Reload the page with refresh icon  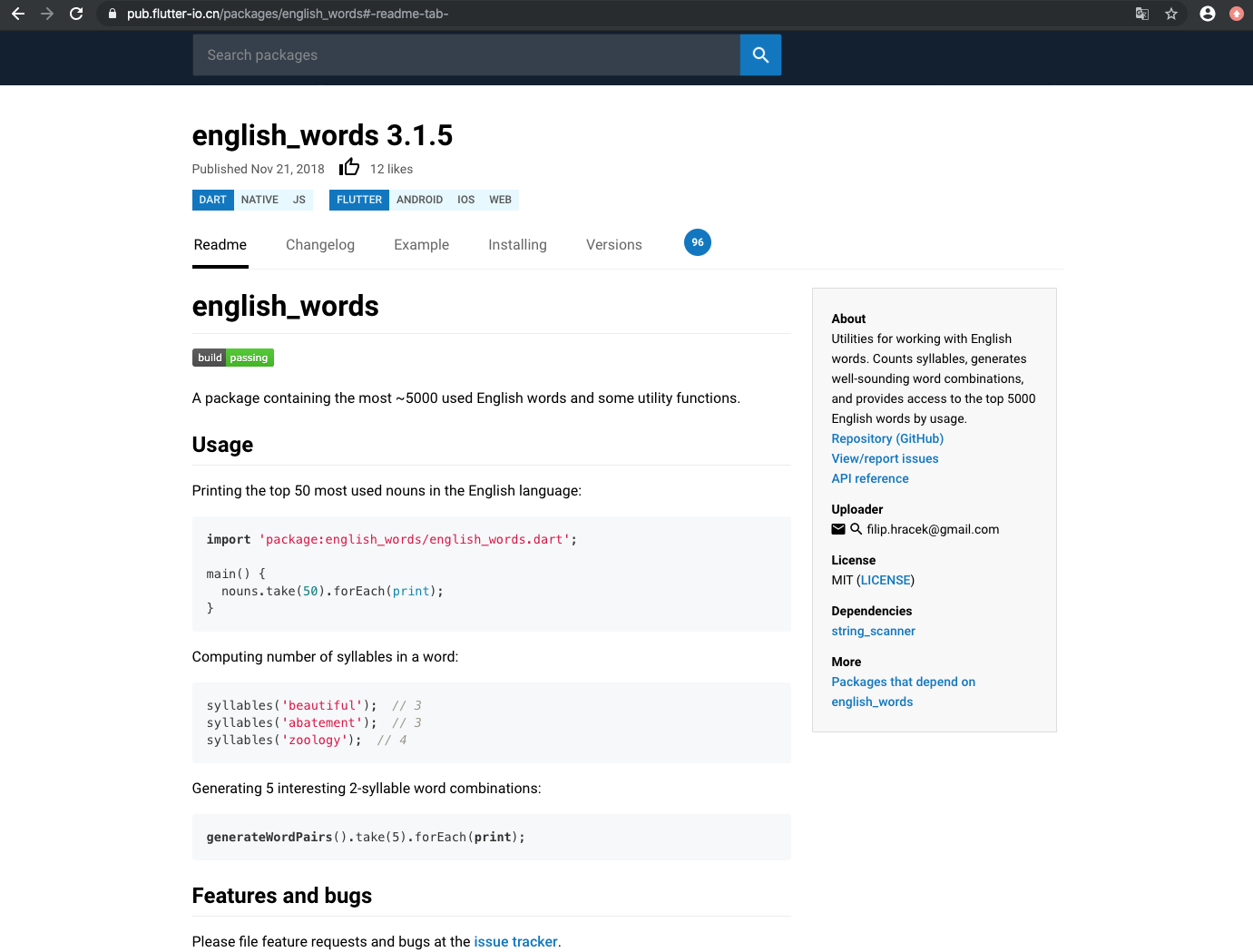[76, 14]
